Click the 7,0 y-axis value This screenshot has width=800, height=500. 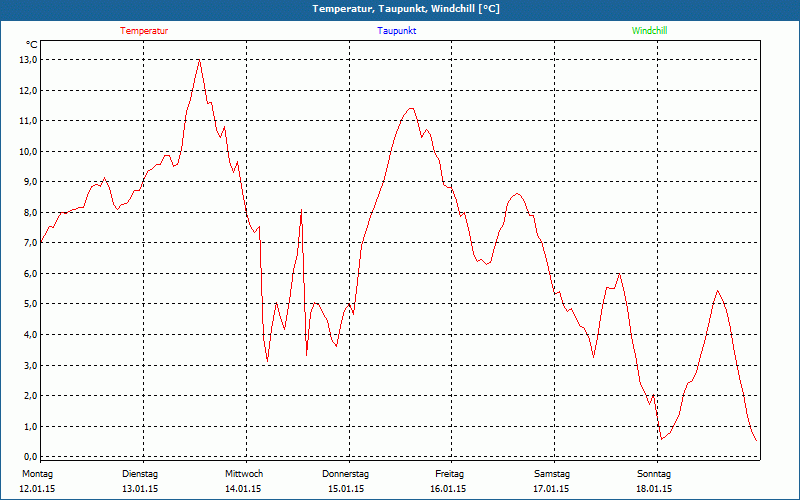[x=31, y=243]
